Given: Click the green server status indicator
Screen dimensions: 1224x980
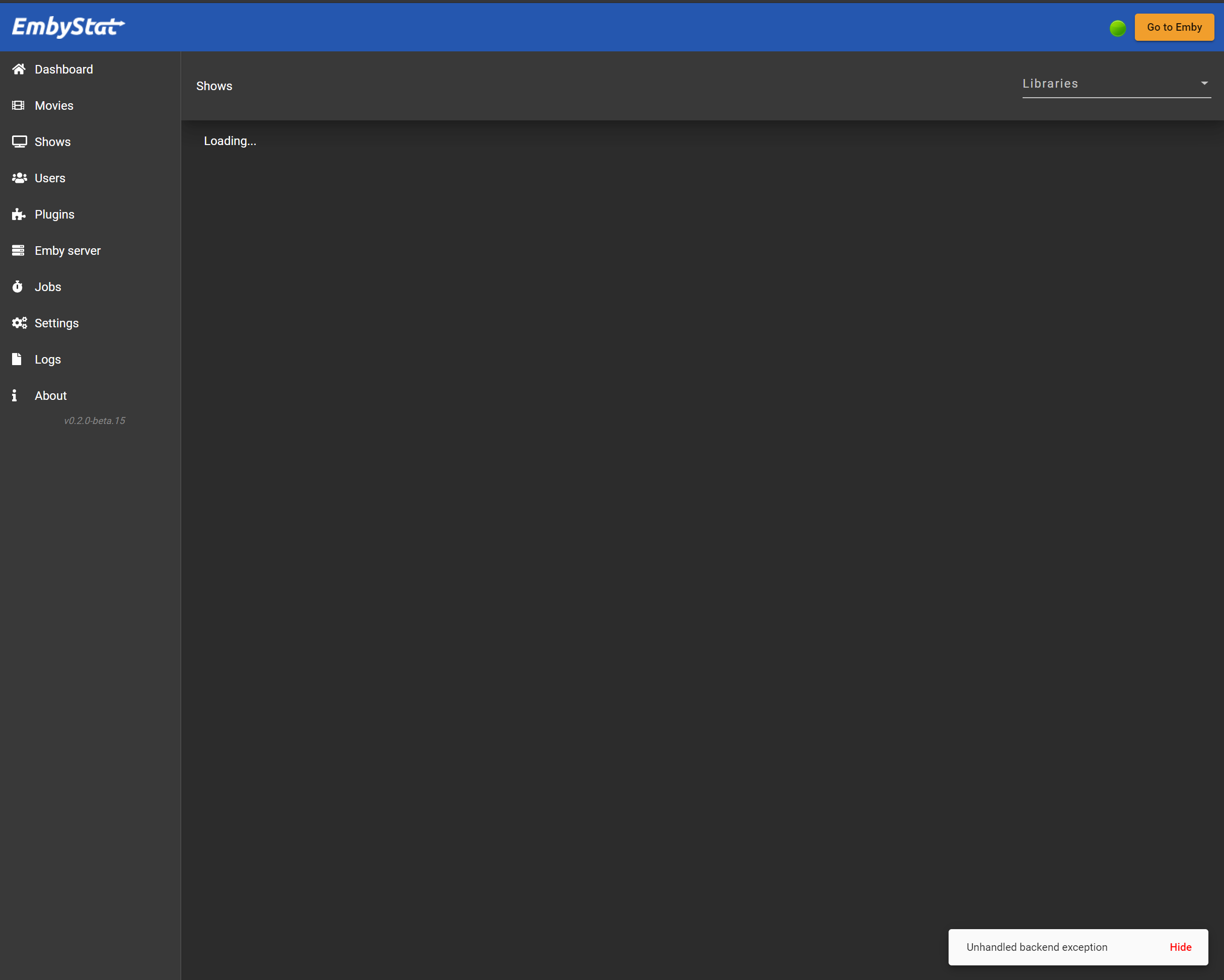Looking at the screenshot, I should pos(1117,28).
